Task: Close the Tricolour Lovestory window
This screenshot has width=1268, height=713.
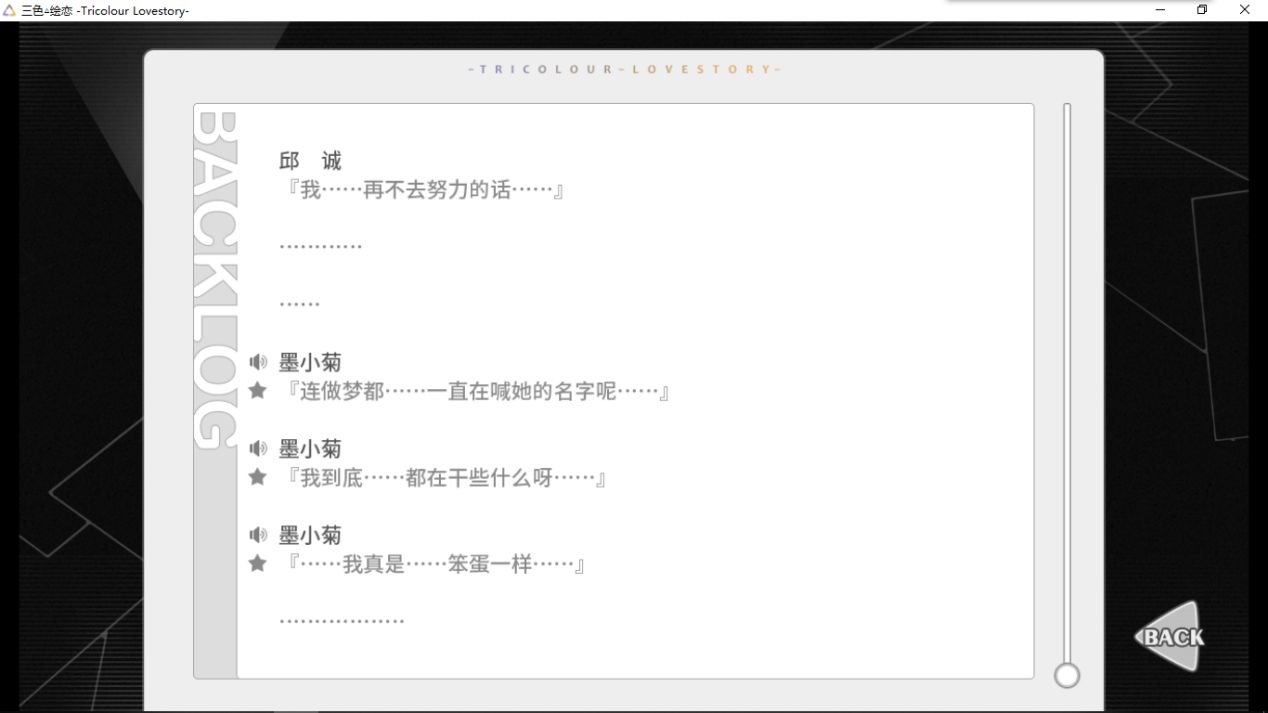Action: (1245, 10)
